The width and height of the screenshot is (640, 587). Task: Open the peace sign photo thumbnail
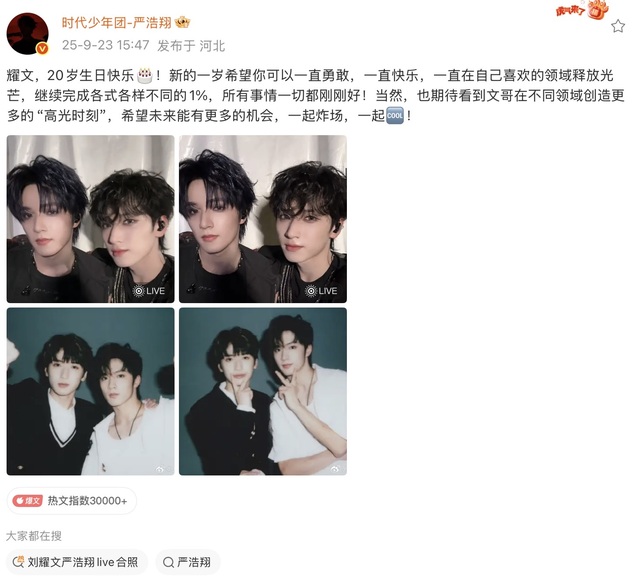pyautogui.click(x=263, y=391)
